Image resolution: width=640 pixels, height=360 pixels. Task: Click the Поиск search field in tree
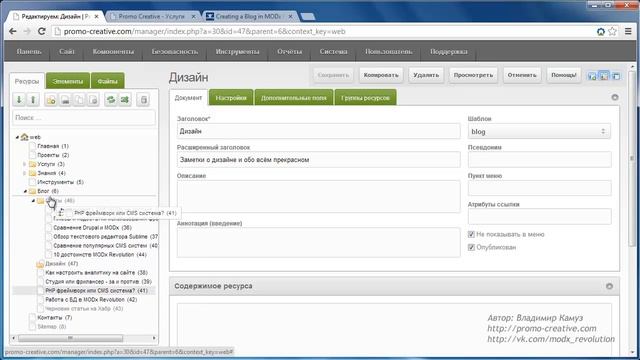pyautogui.click(x=84, y=118)
